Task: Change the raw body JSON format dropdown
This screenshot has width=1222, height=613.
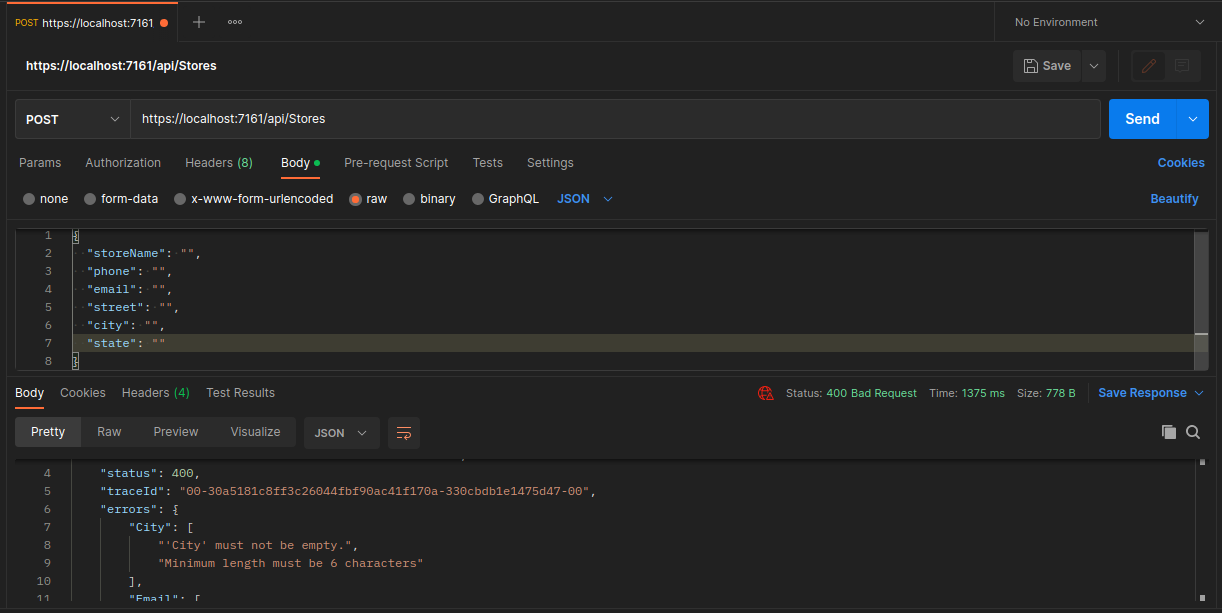Action: 585,199
